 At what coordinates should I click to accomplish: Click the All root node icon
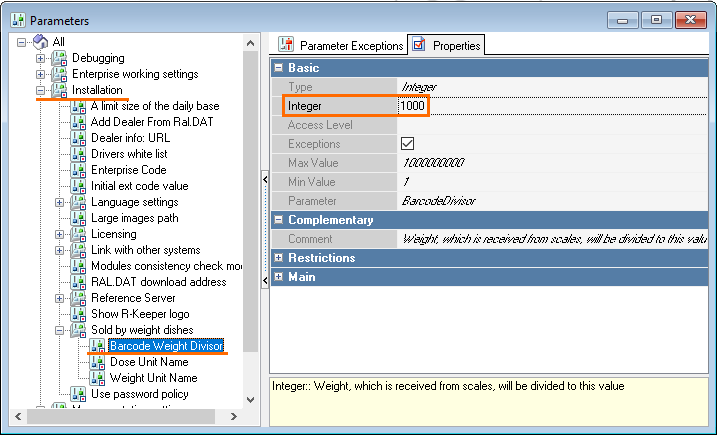coord(40,42)
